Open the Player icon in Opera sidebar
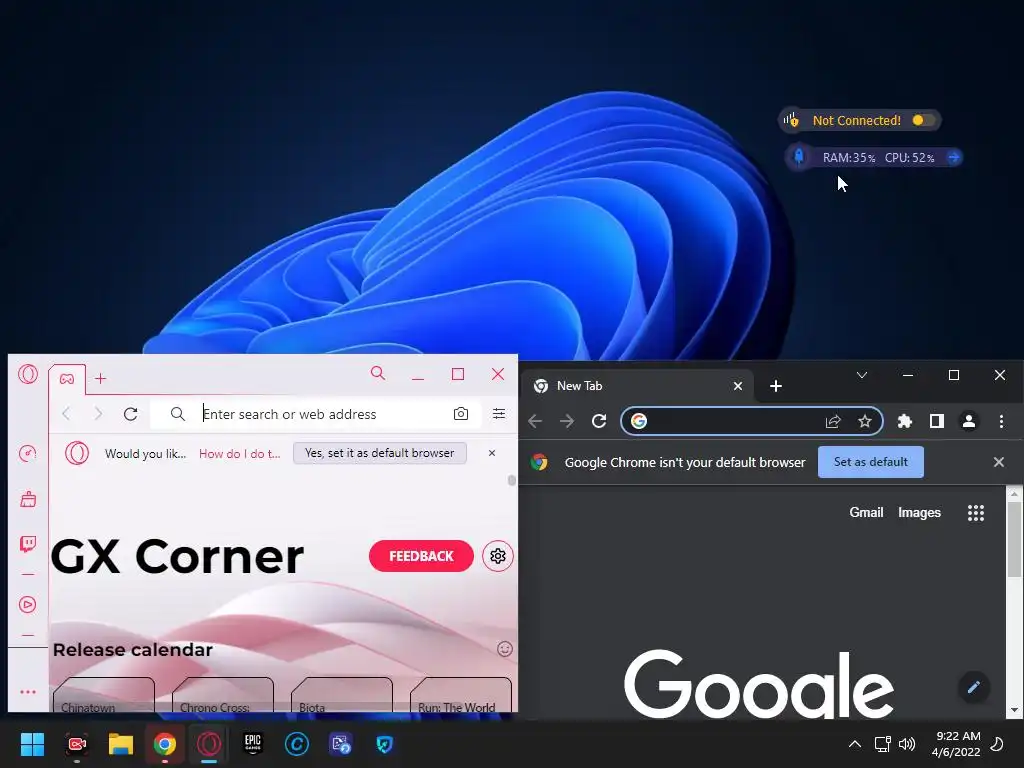This screenshot has width=1024, height=768. [x=27, y=605]
